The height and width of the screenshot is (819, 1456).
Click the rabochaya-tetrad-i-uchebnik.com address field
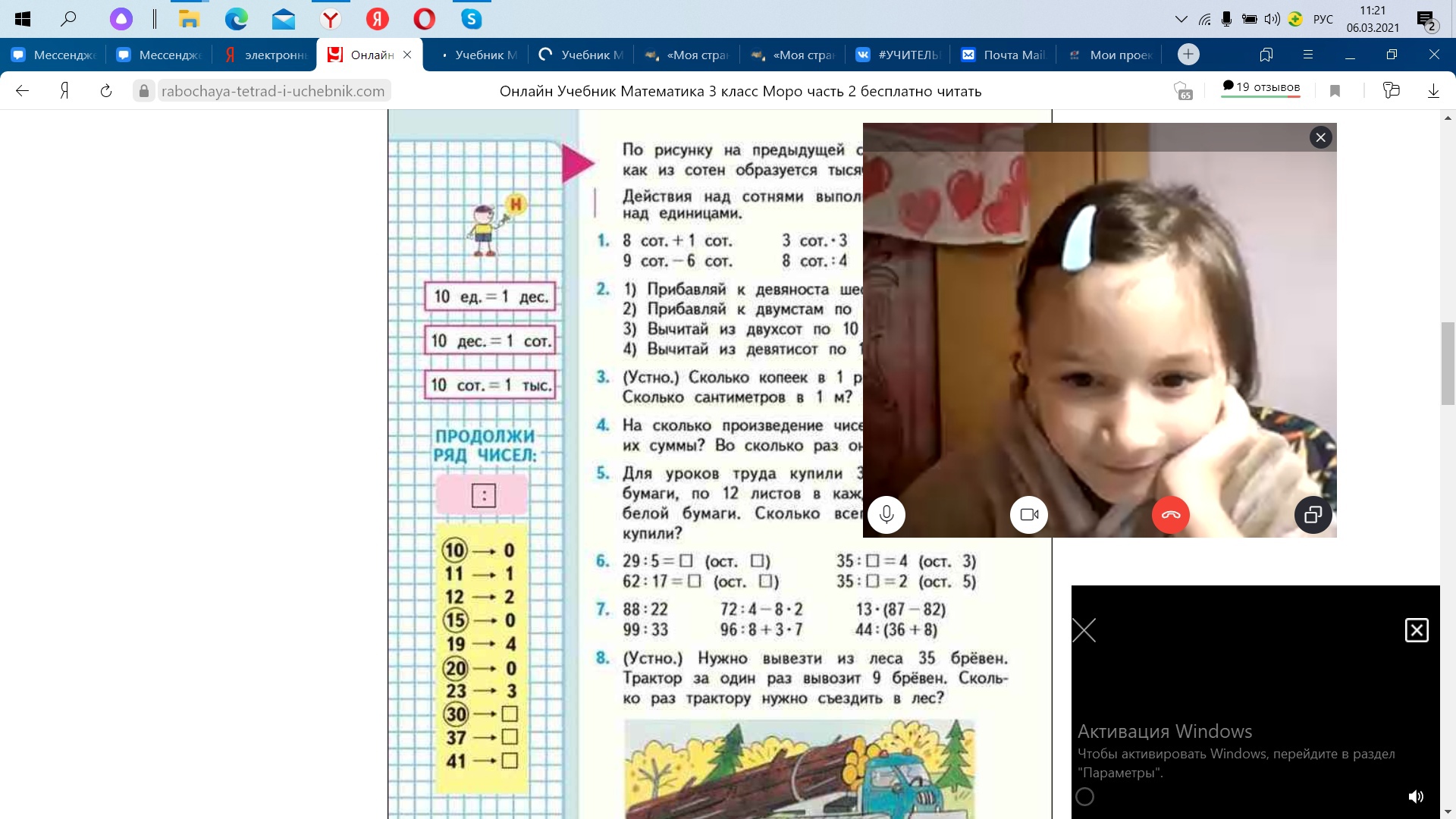pos(273,91)
